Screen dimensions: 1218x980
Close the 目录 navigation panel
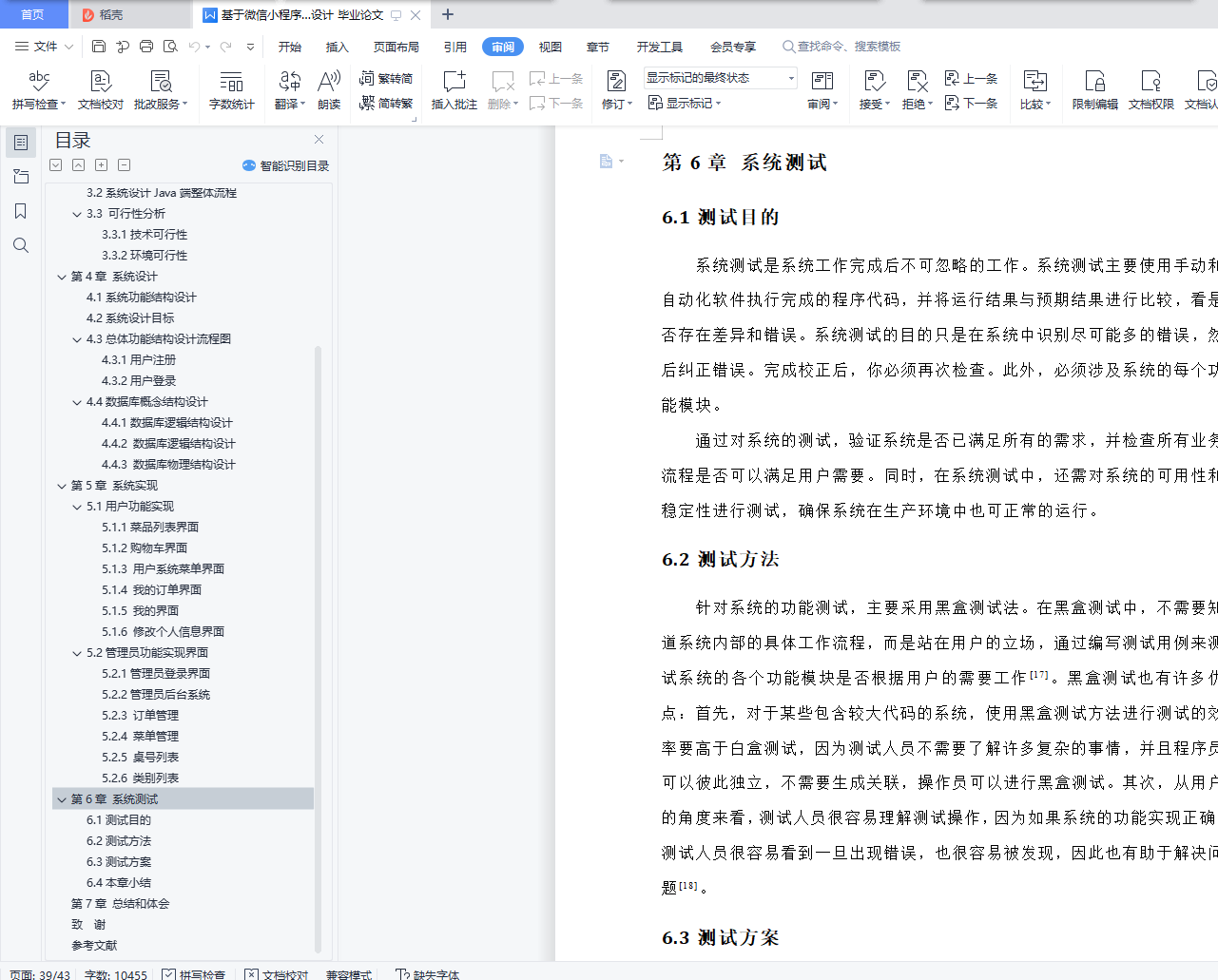coord(319,140)
